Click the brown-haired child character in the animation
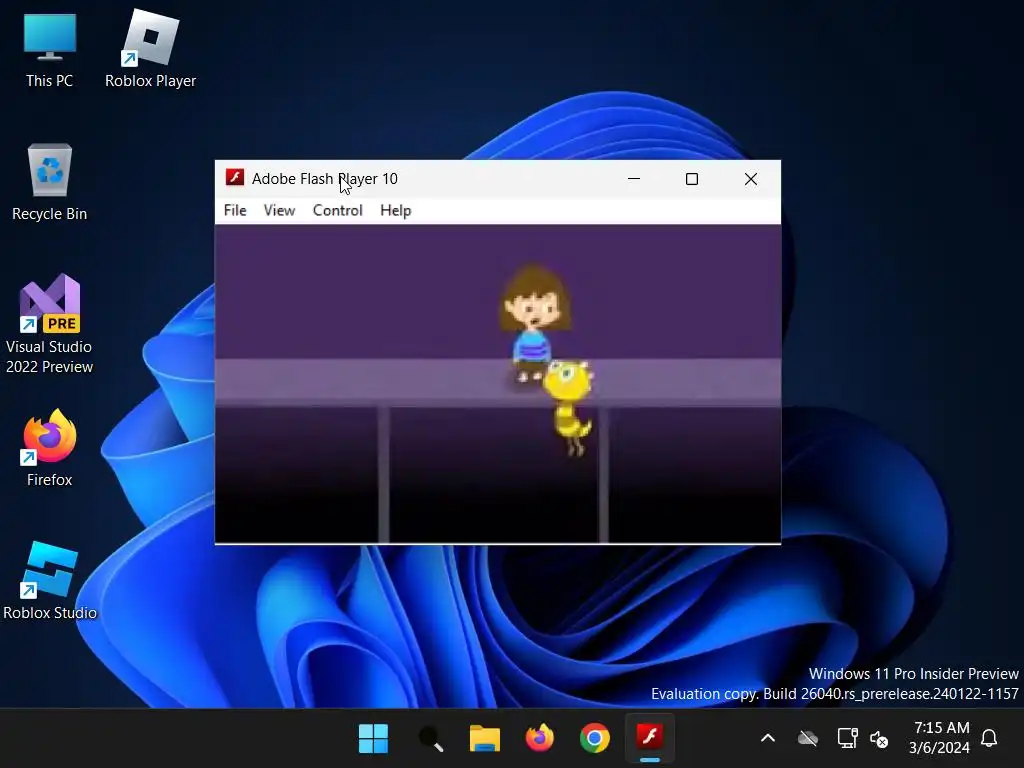Viewport: 1024px width, 768px height. point(534,323)
